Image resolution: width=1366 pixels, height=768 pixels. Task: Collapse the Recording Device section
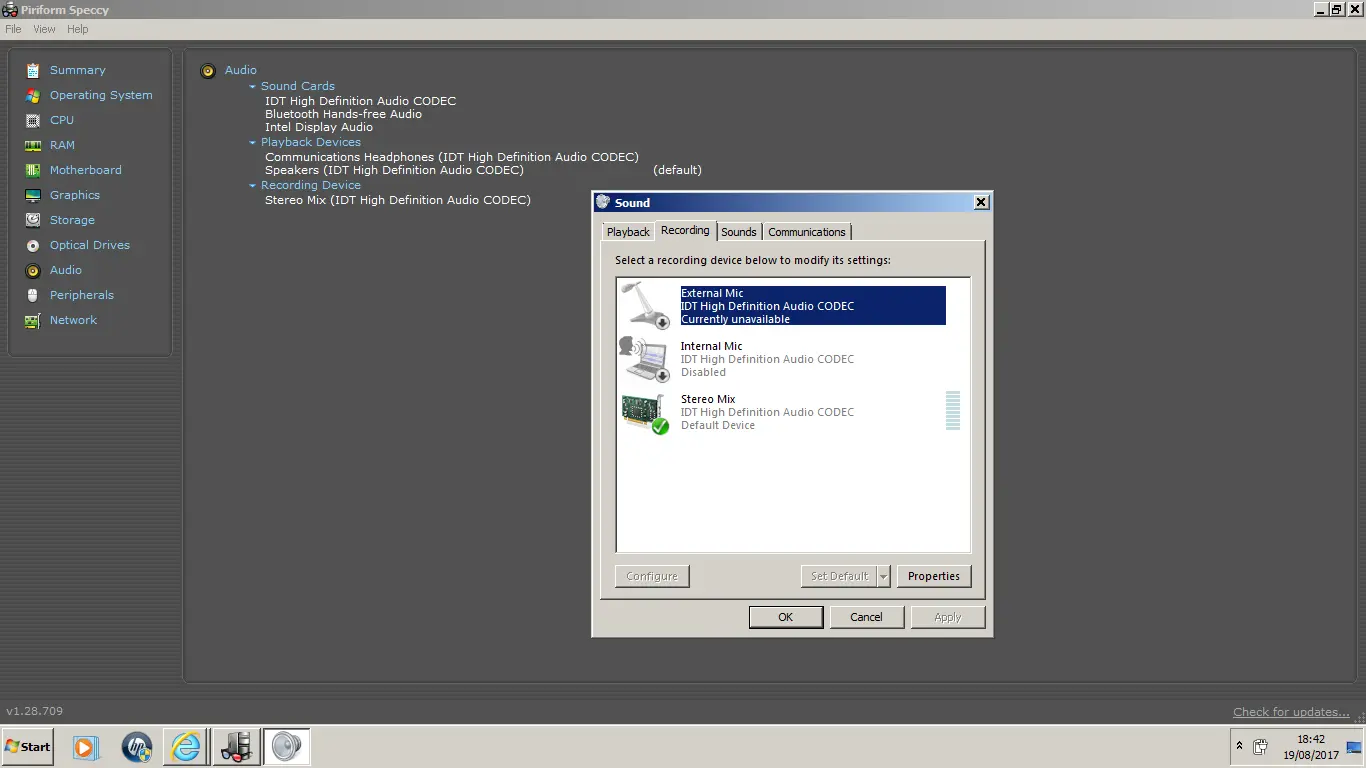click(253, 186)
